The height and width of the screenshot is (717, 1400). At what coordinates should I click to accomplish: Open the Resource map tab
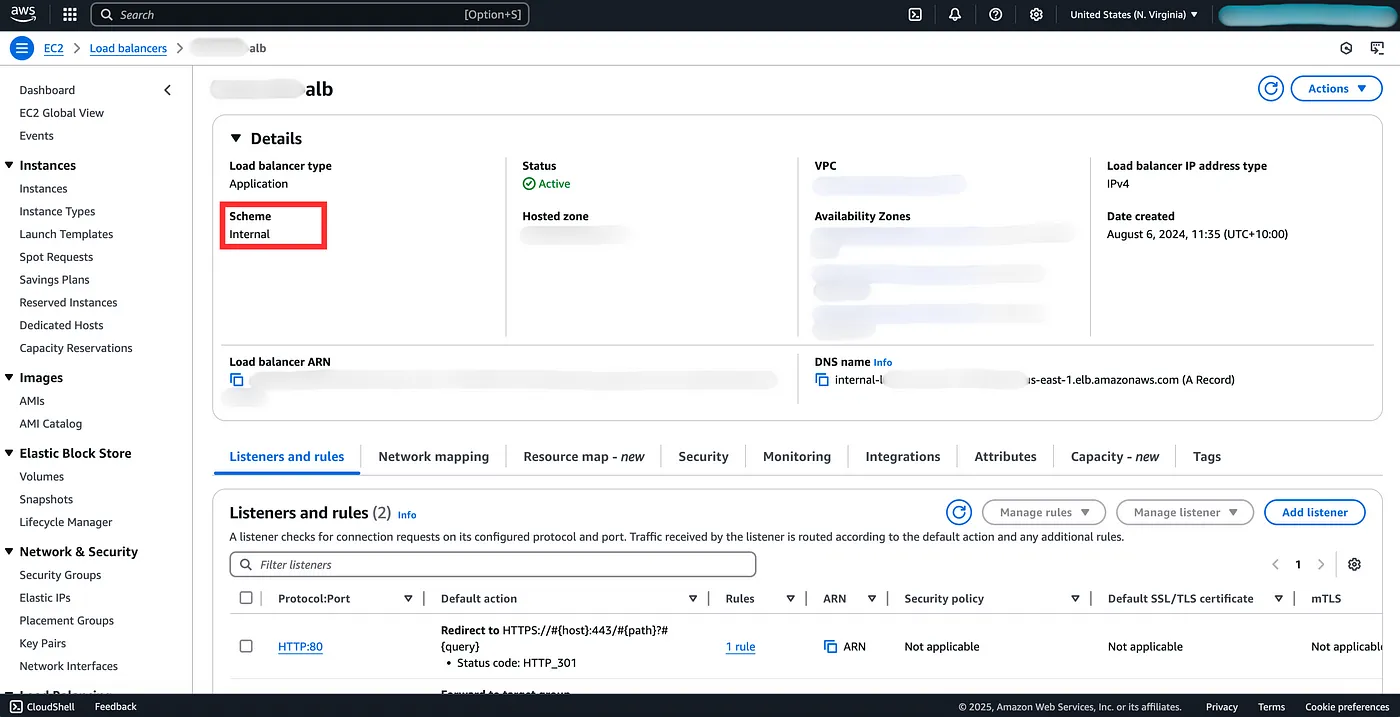(584, 457)
